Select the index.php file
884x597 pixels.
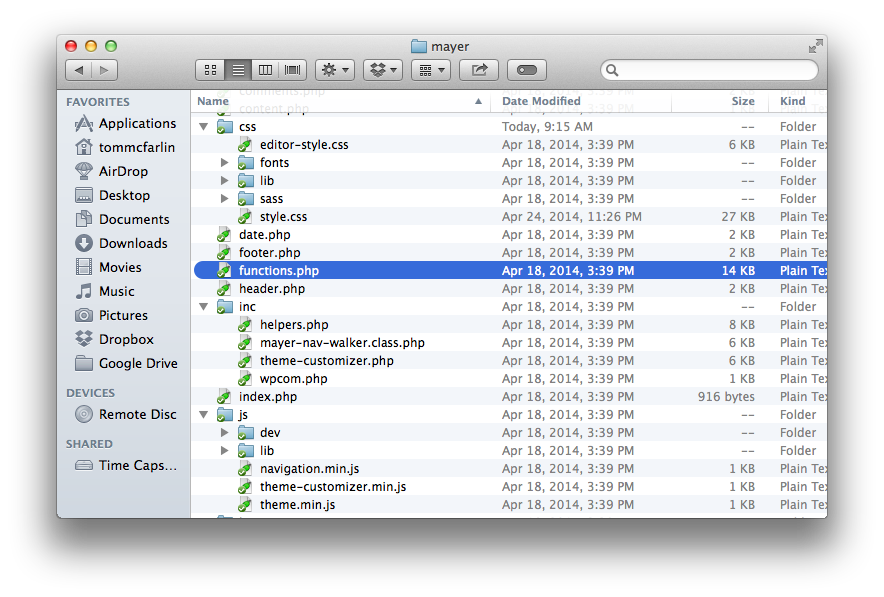pyautogui.click(x=509, y=397)
